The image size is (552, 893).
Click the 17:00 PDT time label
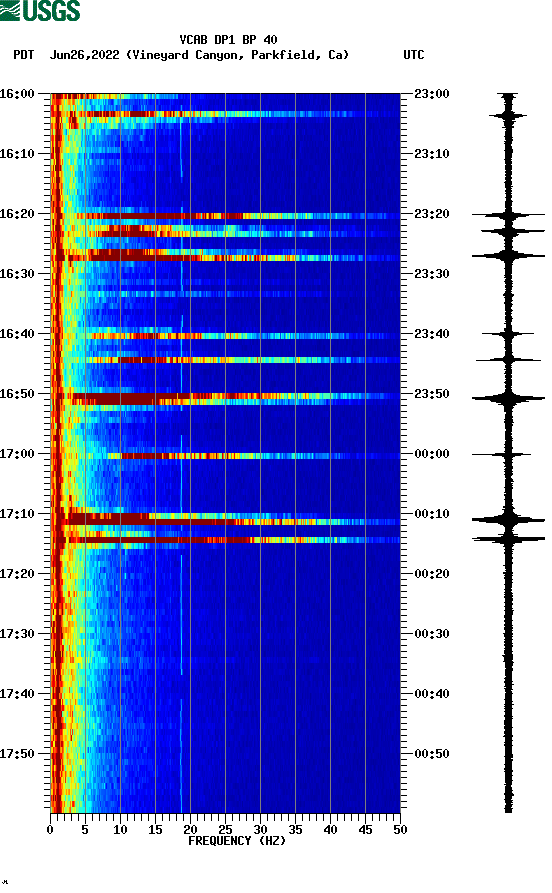17,454
